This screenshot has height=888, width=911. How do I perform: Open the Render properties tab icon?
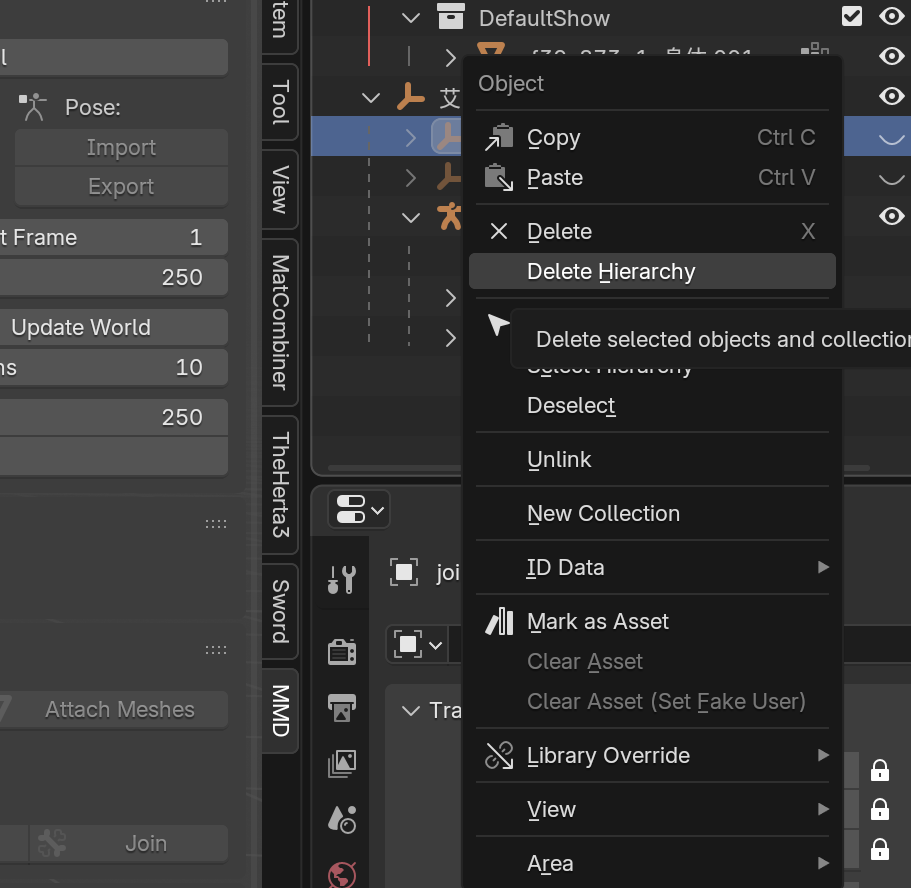pyautogui.click(x=342, y=652)
